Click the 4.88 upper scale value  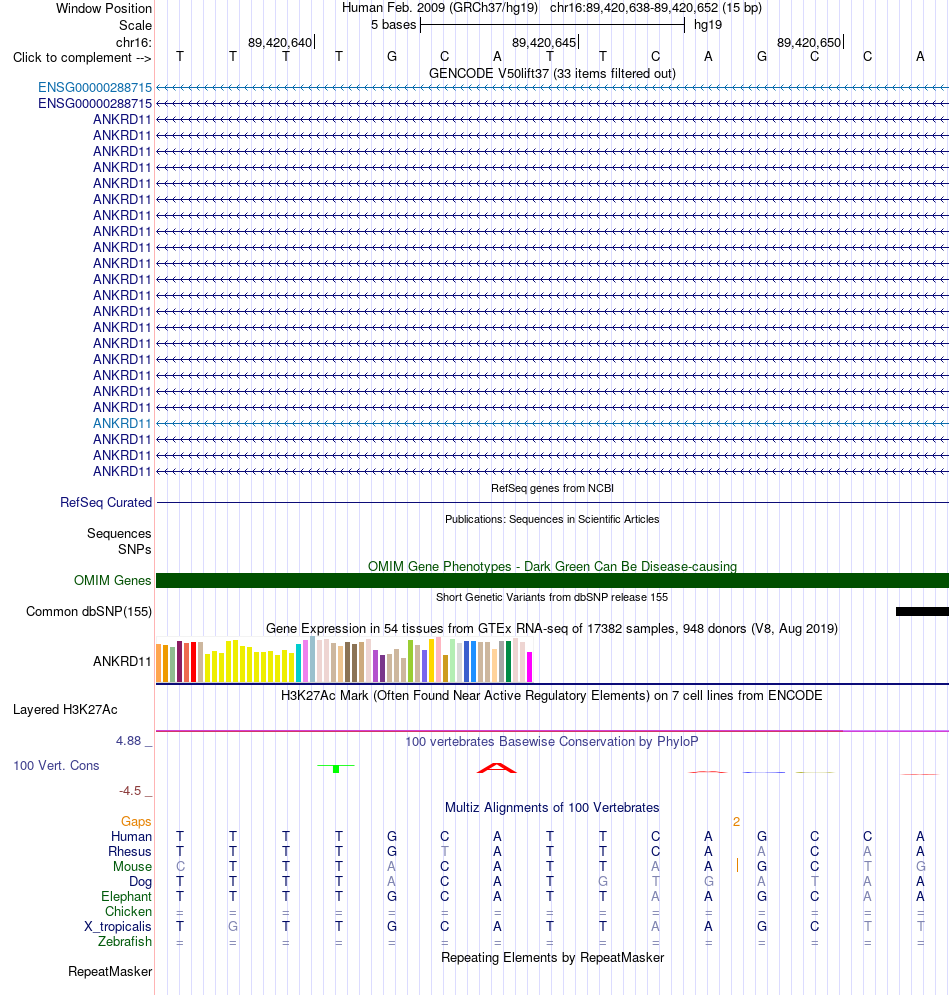[128, 741]
